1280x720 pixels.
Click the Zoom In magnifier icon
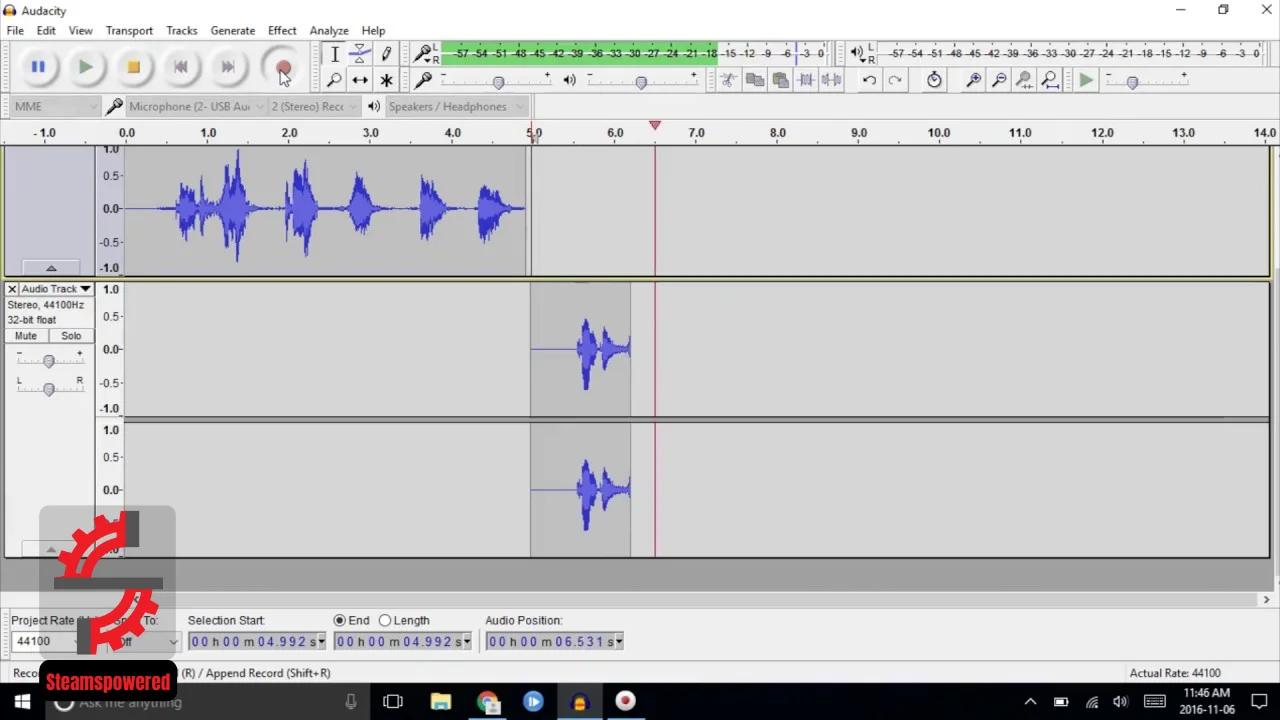tap(973, 80)
